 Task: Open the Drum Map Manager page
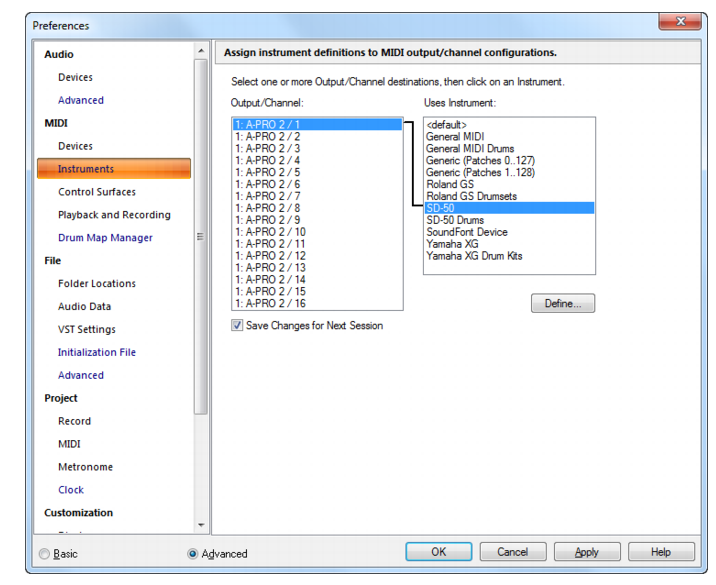[105, 237]
